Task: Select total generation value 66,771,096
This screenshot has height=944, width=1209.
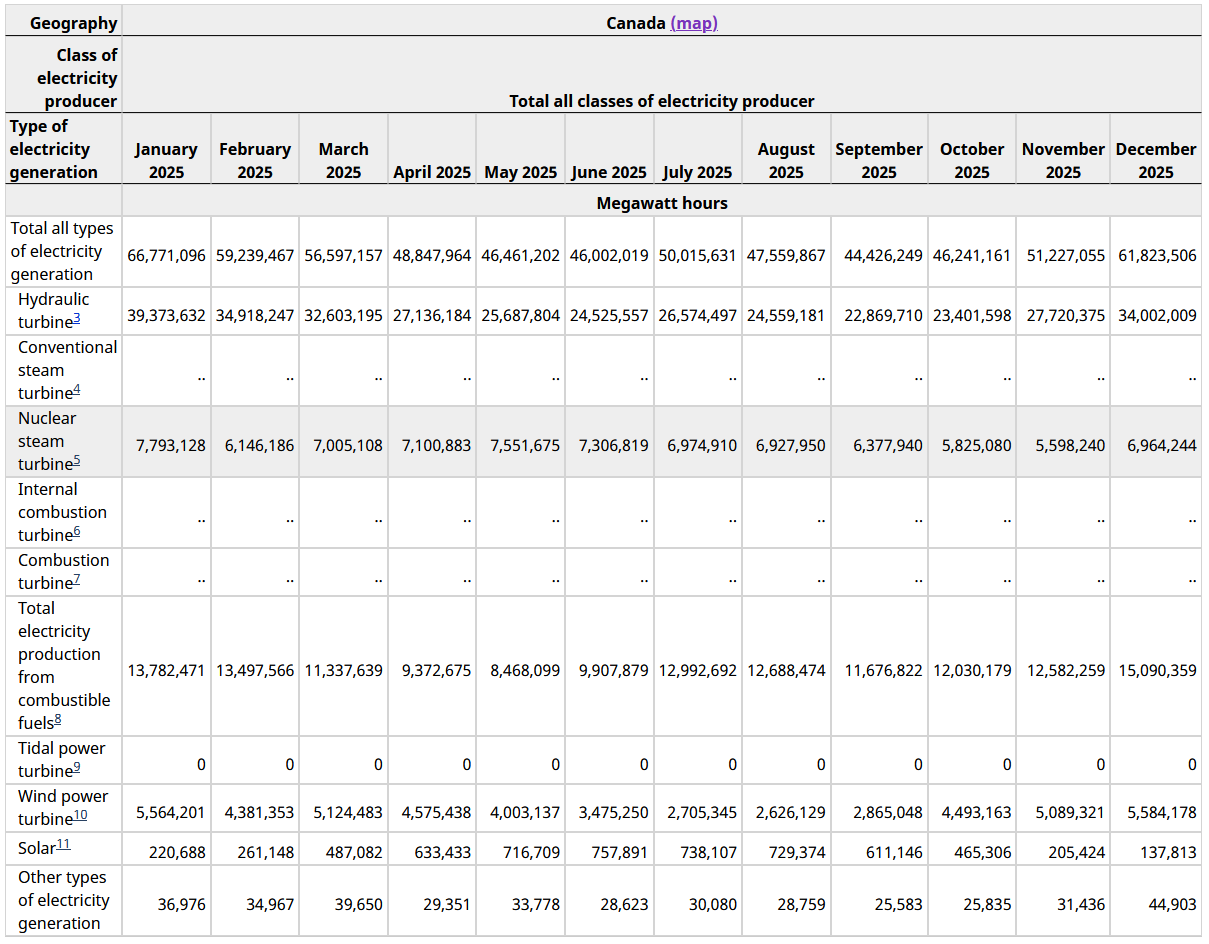Action: (166, 255)
